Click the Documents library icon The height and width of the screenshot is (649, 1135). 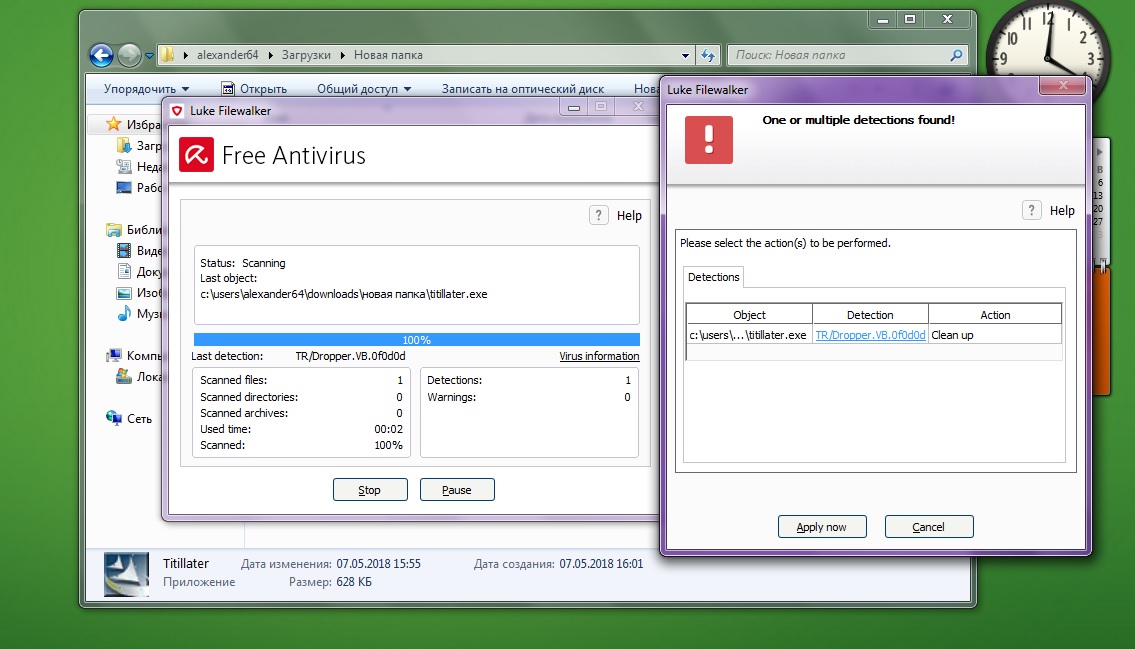tap(124, 272)
